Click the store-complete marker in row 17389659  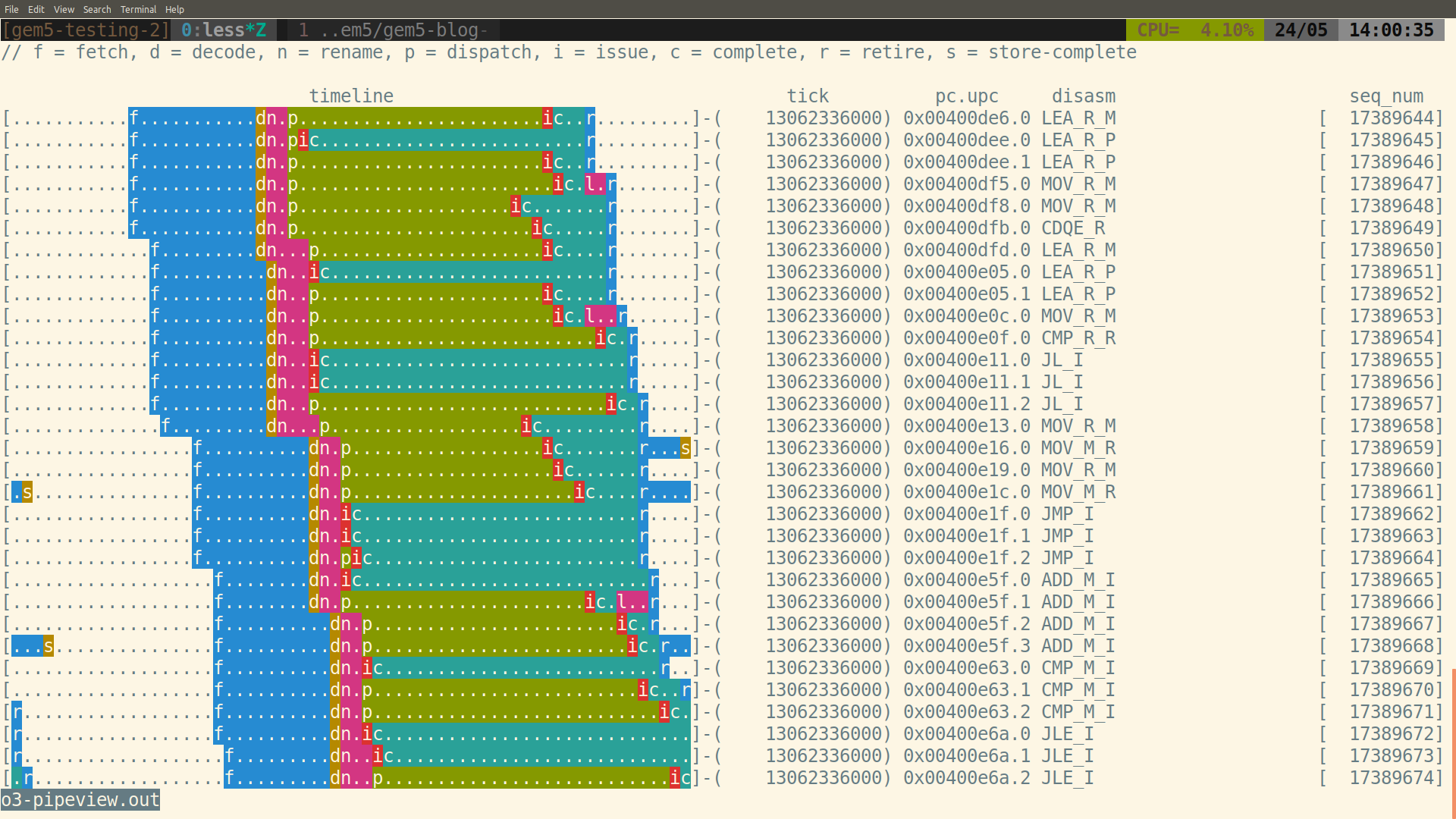(686, 448)
